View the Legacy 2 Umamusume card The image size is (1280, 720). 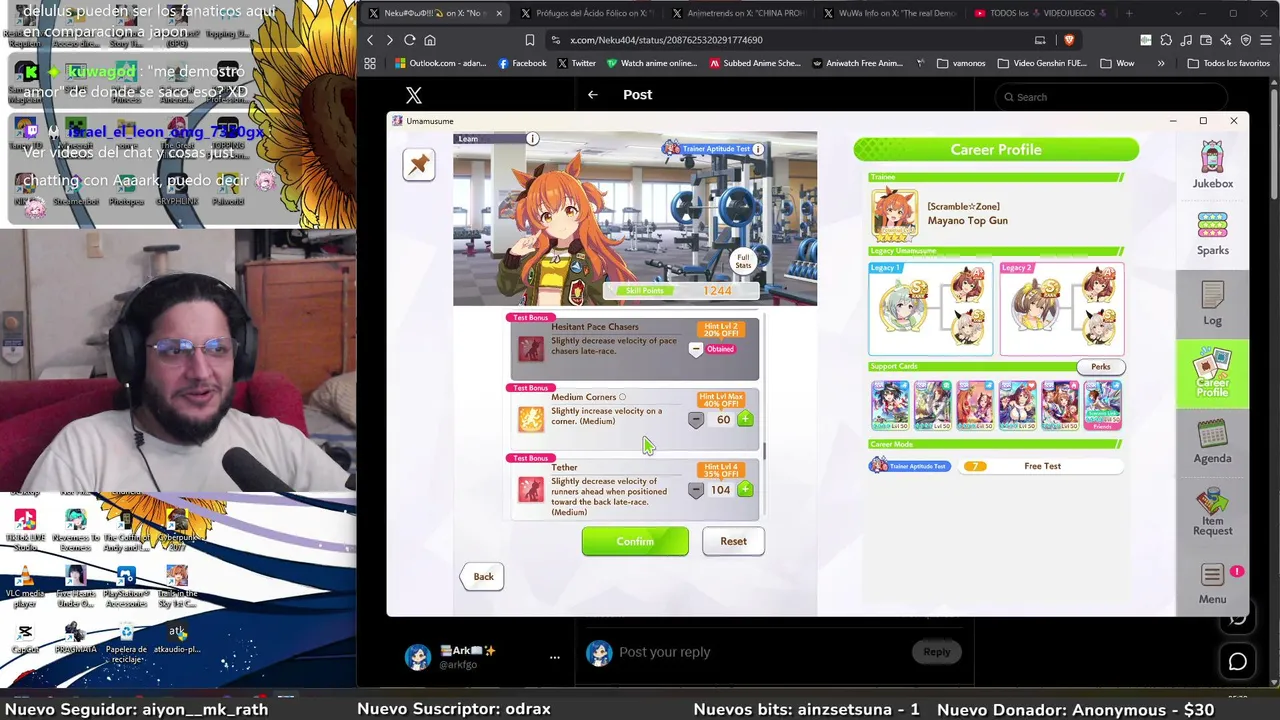[x=1062, y=308]
